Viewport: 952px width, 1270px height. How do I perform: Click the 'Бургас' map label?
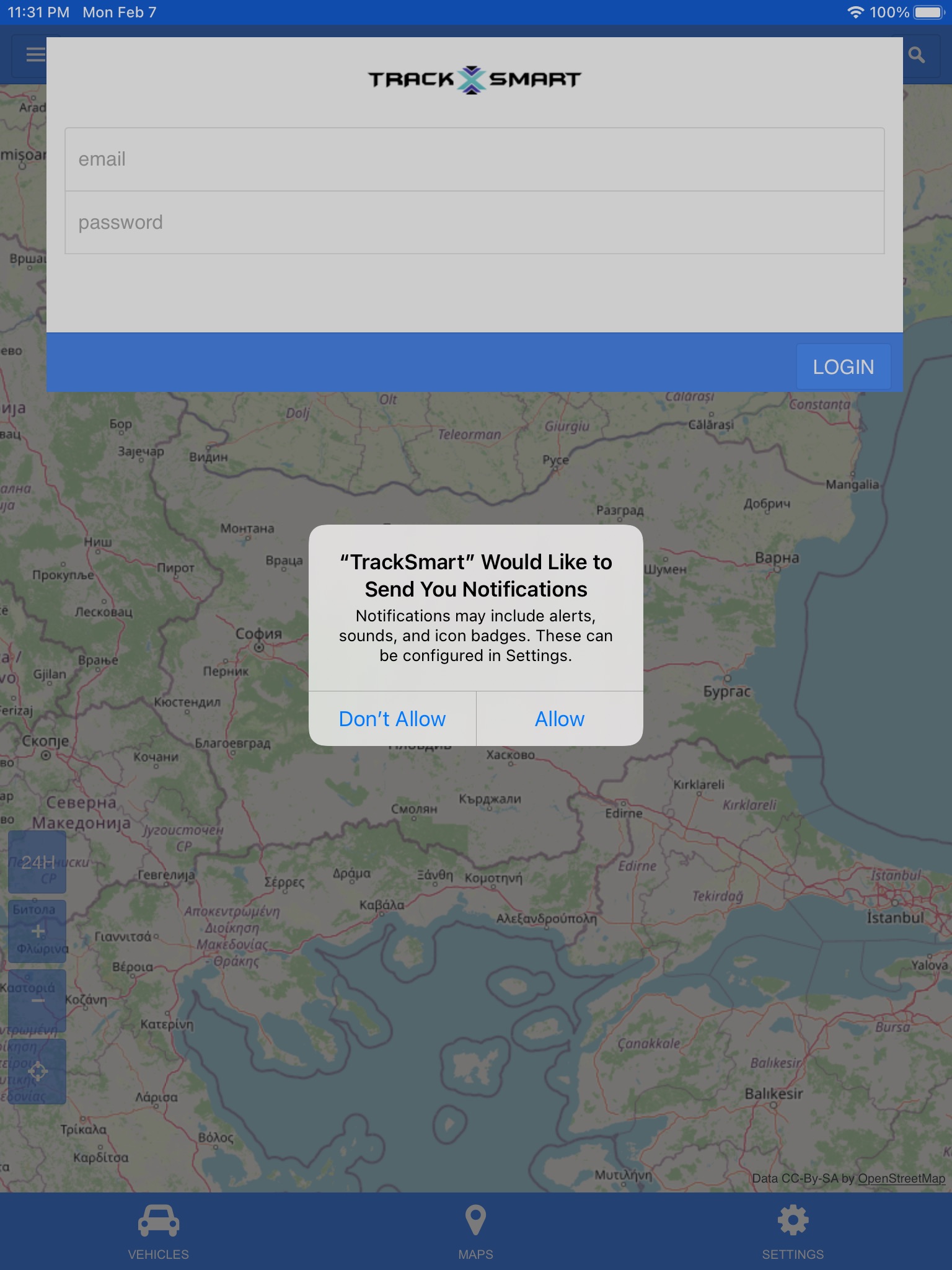click(727, 691)
